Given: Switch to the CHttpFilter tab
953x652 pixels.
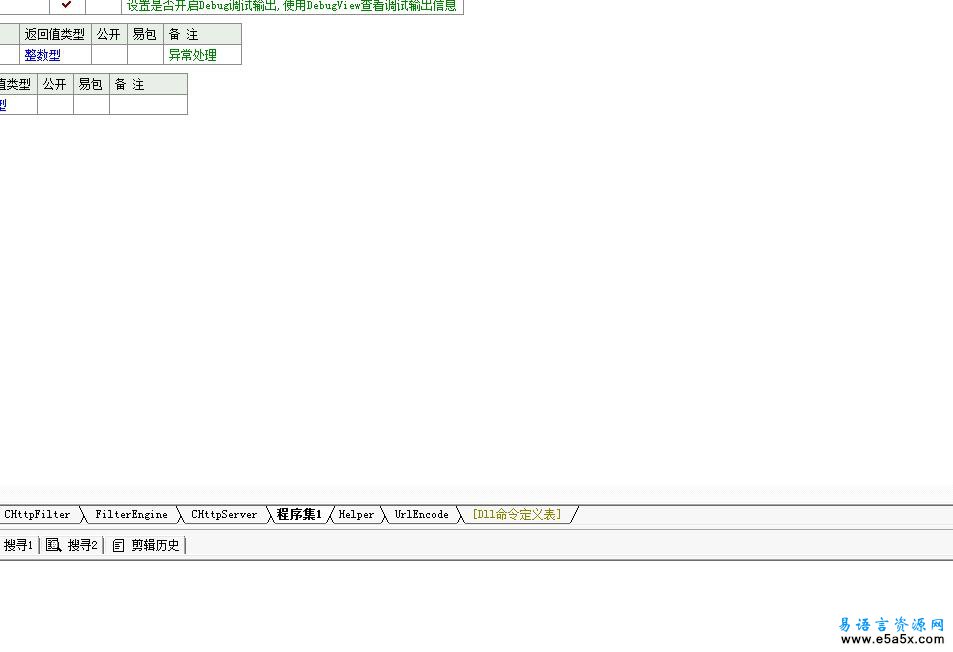Looking at the screenshot, I should (36, 515).
